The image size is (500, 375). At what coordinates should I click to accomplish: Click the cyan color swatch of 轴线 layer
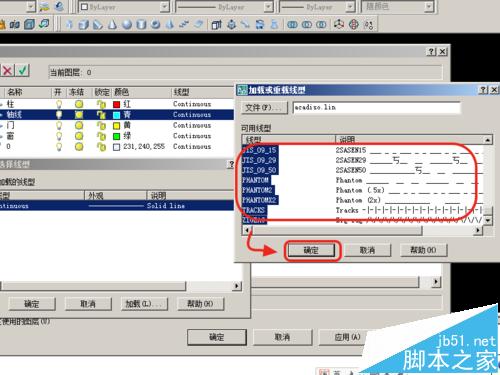pyautogui.click(x=116, y=115)
